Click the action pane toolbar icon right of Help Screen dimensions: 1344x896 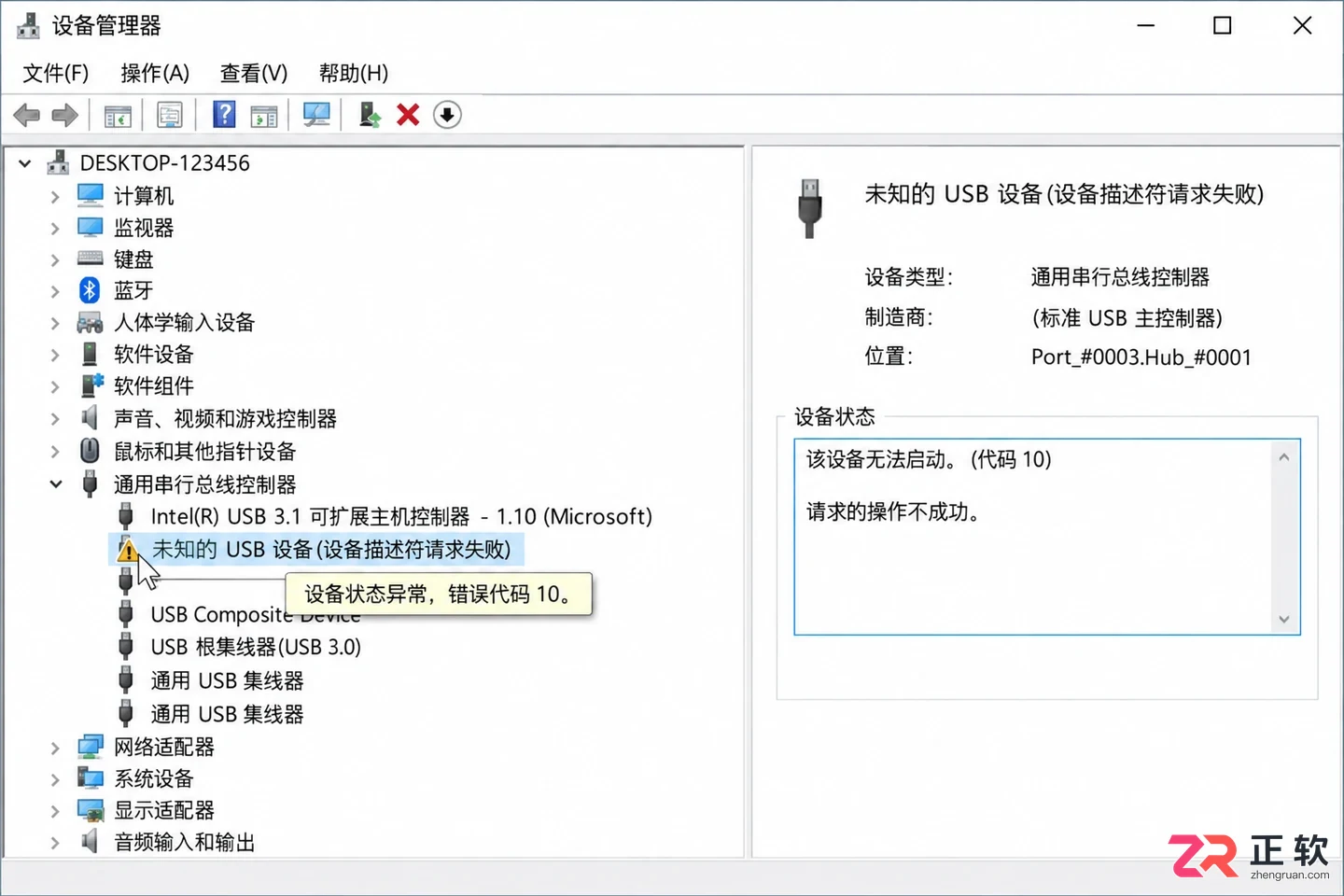264,116
